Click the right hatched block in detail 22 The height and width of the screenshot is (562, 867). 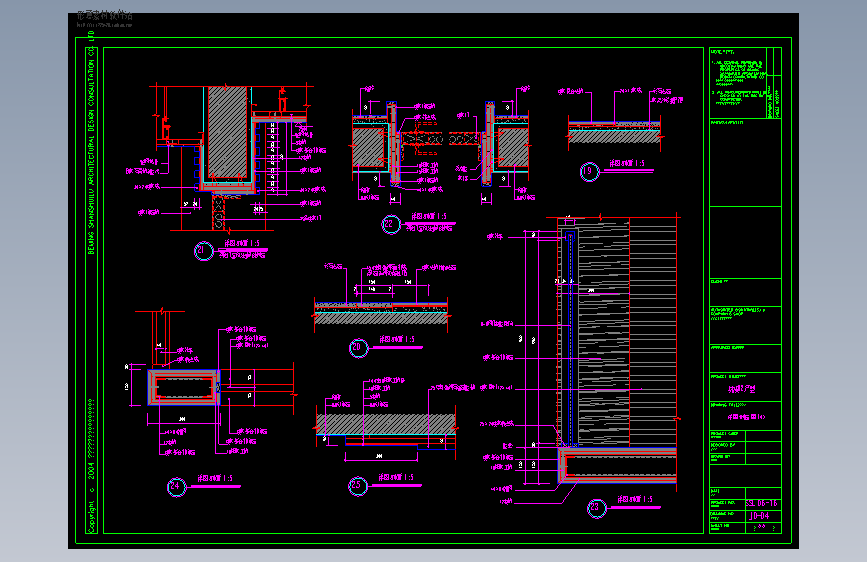point(513,148)
